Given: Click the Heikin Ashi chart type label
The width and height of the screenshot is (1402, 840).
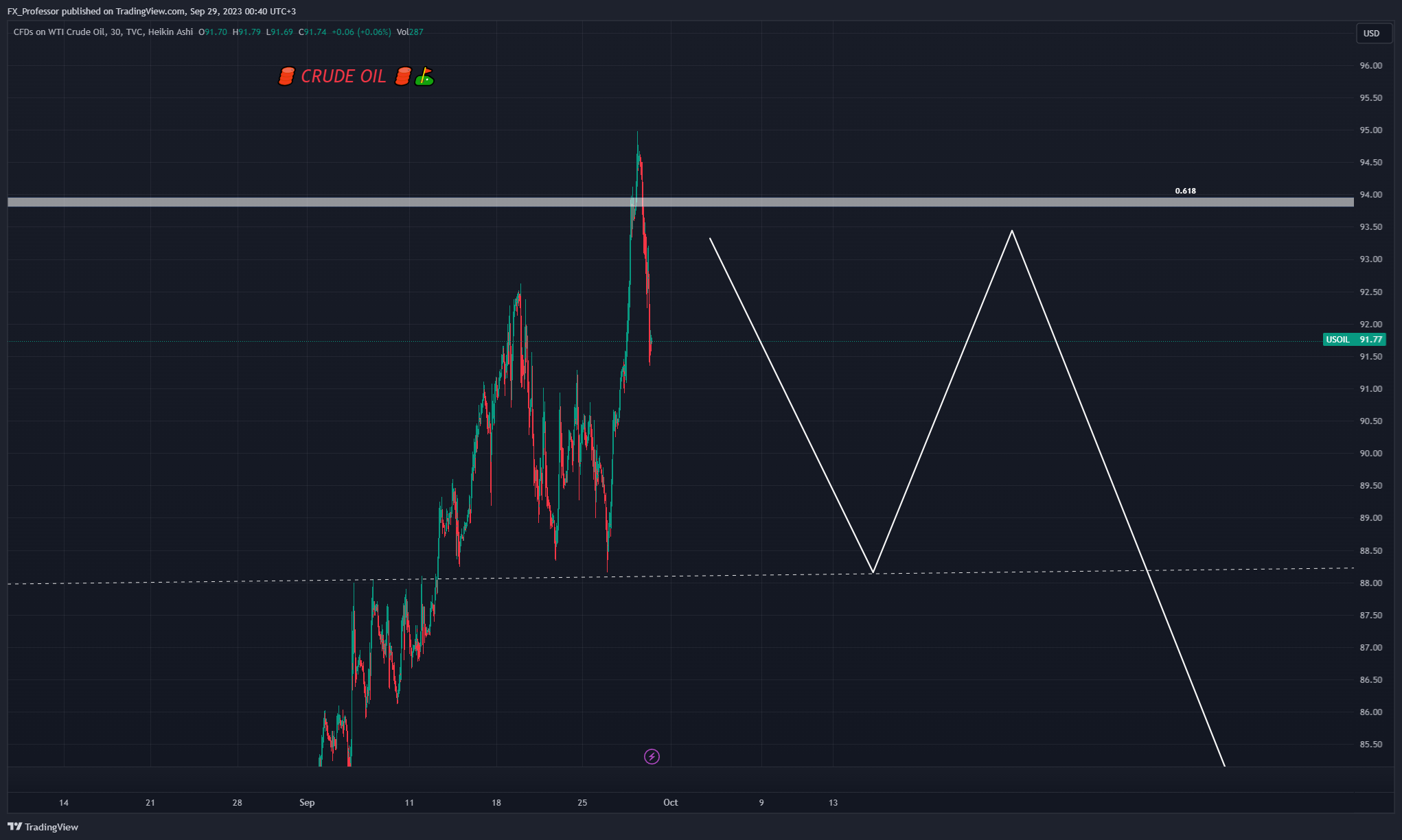Looking at the screenshot, I should coord(170,32).
